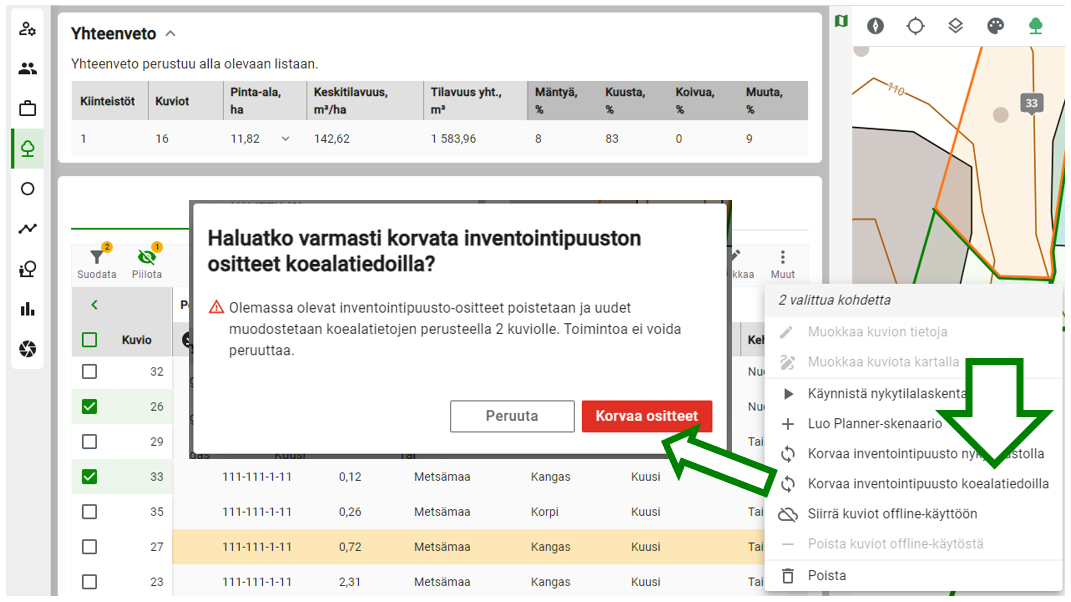Click the Peruuta button
This screenshot has height=602, width=1071.
pyautogui.click(x=512, y=416)
